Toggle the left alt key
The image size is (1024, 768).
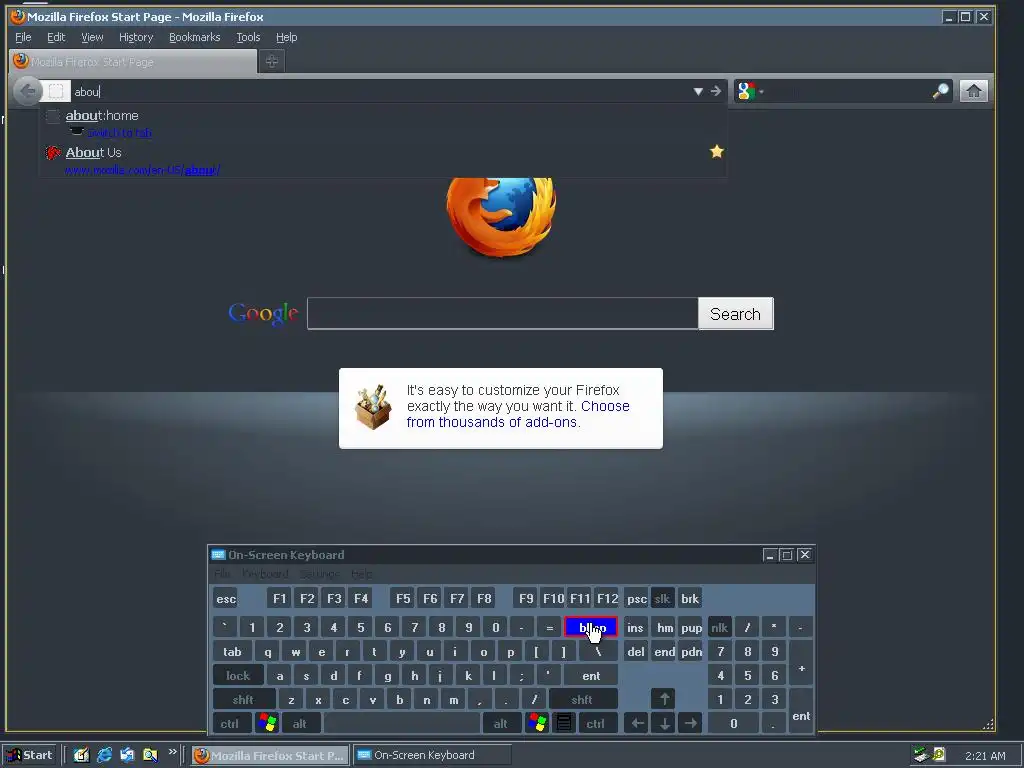(300, 724)
